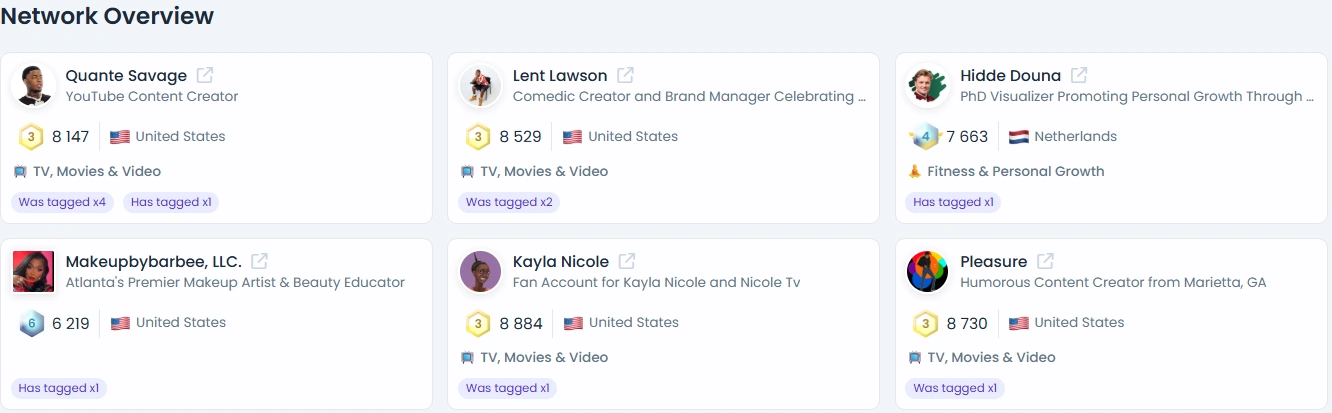The height and width of the screenshot is (413, 1332).
Task: Click the TV icon on Quante Savage's card
Action: (x=20, y=172)
